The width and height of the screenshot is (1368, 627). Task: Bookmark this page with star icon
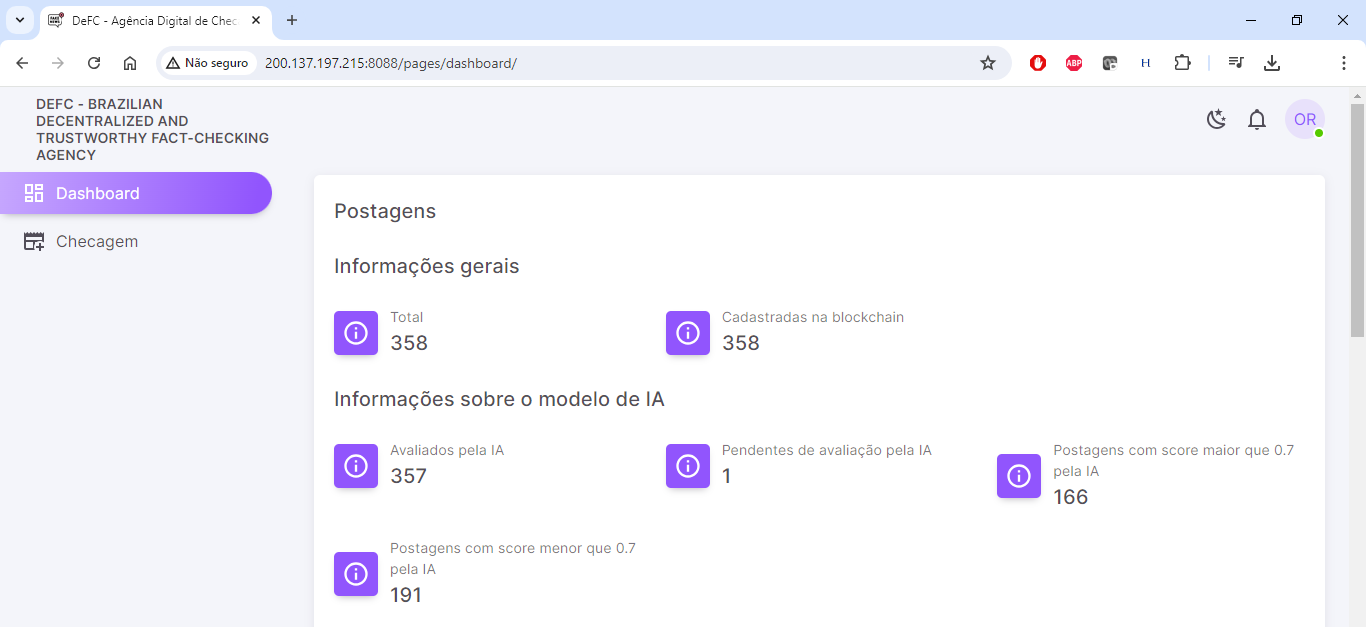[x=988, y=63]
